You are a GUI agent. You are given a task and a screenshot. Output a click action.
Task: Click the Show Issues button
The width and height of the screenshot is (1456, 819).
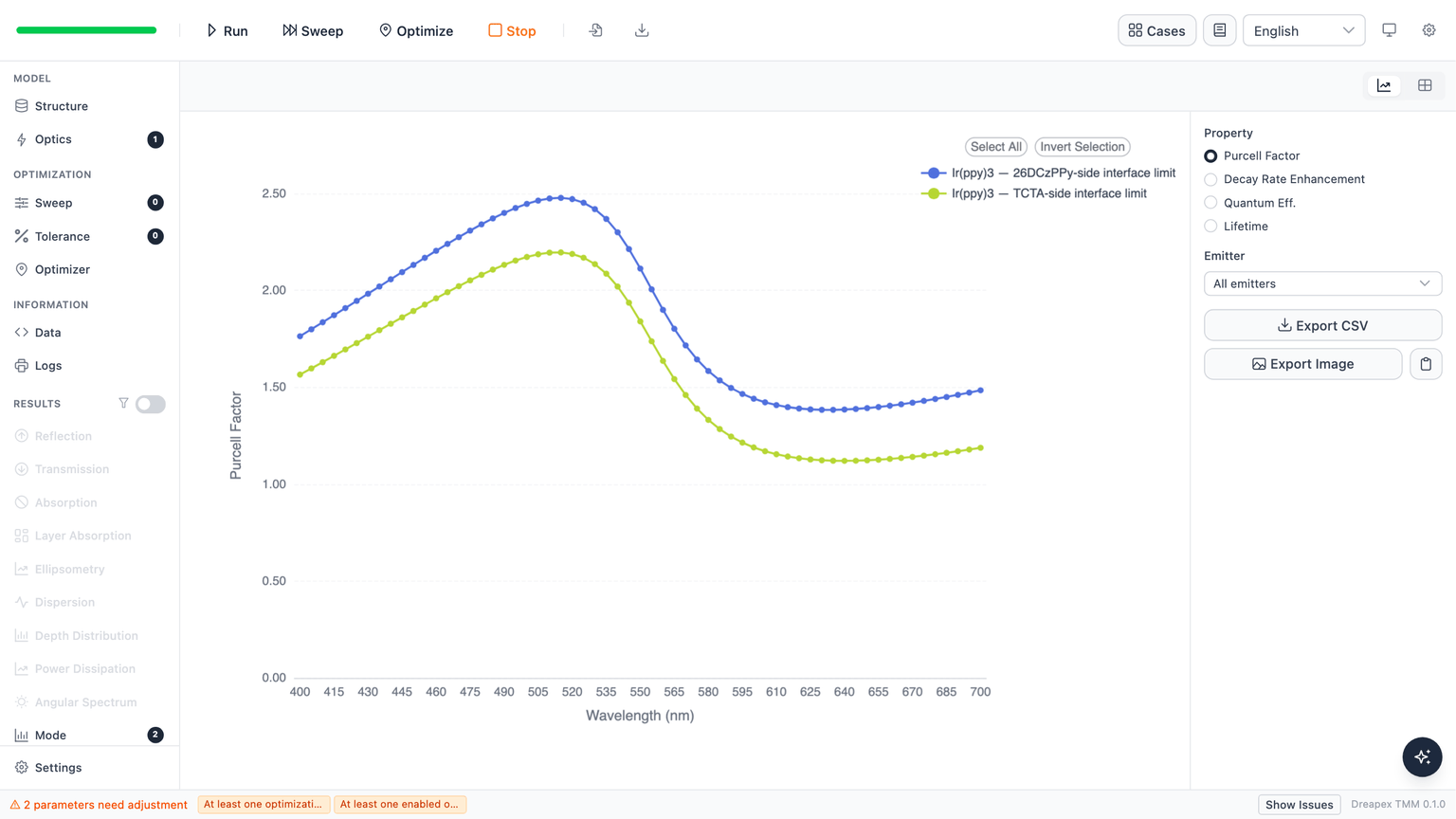(1299, 805)
